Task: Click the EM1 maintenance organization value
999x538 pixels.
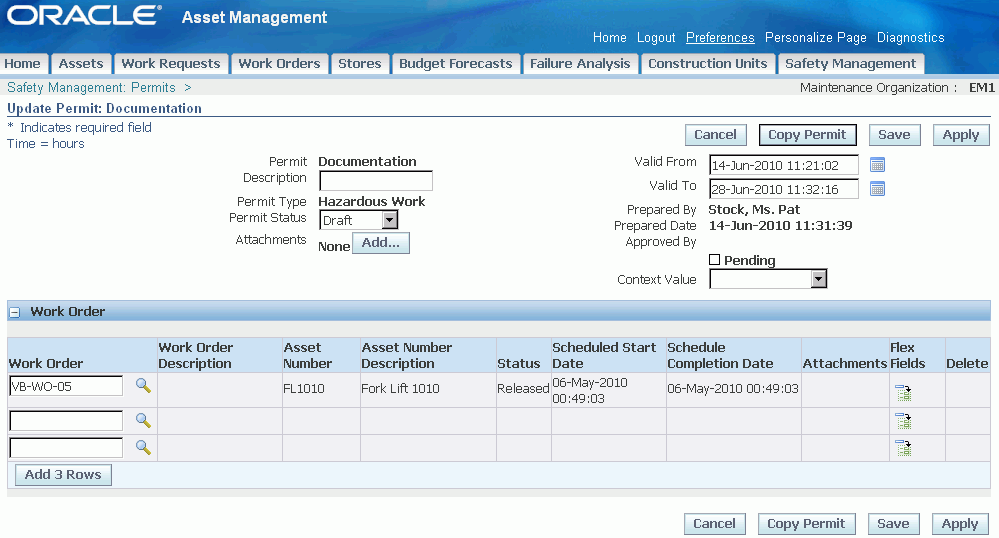Action: (981, 87)
